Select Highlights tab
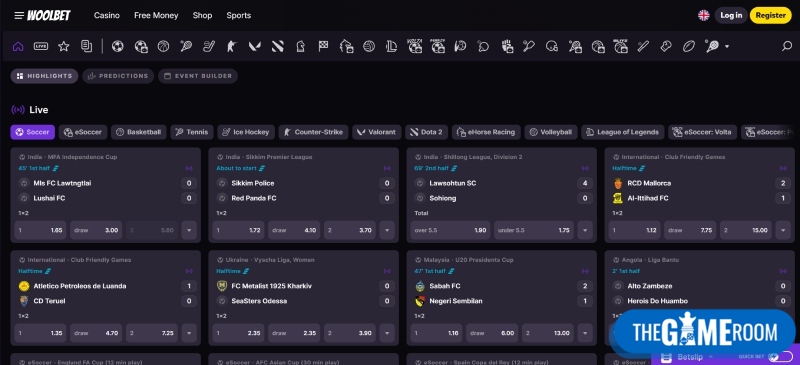Image resolution: width=800 pixels, height=365 pixels. 44,76
